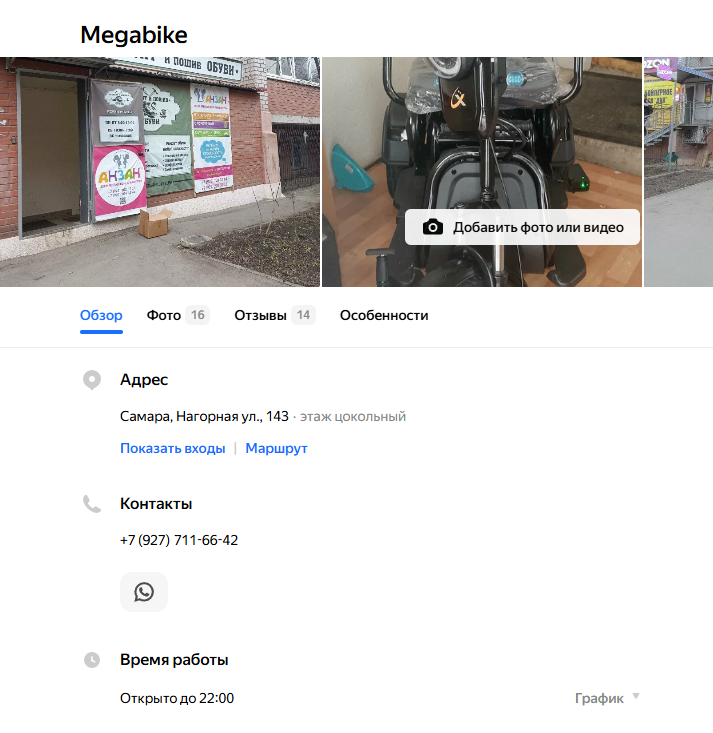Open the black electric scooter photo
The width and height of the screenshot is (713, 733).
coord(482,140)
